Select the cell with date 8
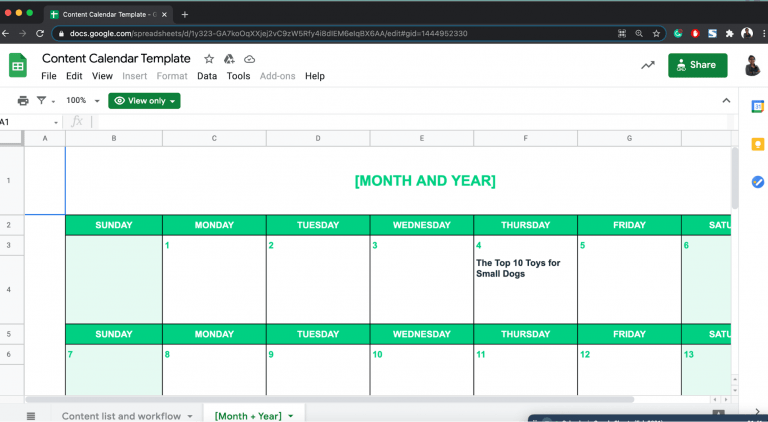Screen dimensions: 768x422 pos(214,354)
